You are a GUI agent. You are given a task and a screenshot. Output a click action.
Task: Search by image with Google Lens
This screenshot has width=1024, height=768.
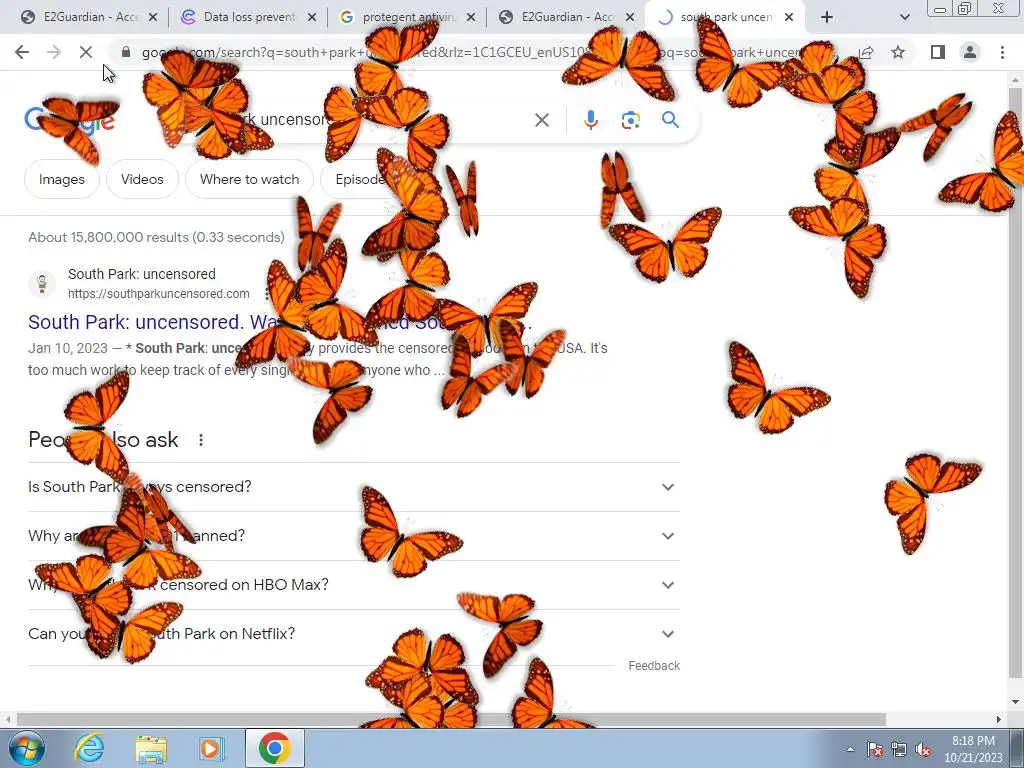tap(630, 120)
